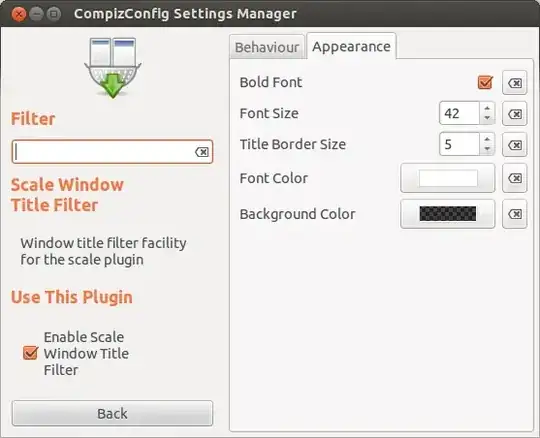This screenshot has width=540, height=438.
Task: Increase Font Size with up arrow
Action: (x=487, y=108)
